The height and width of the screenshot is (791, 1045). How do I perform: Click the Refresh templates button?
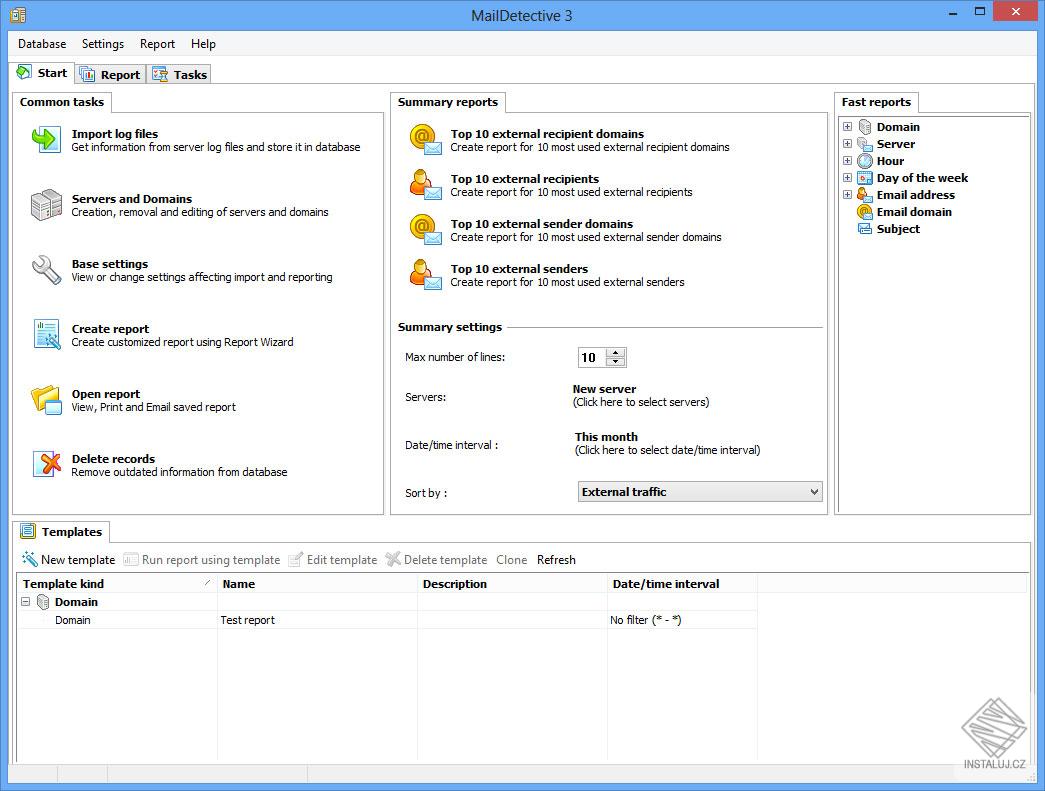[556, 560]
